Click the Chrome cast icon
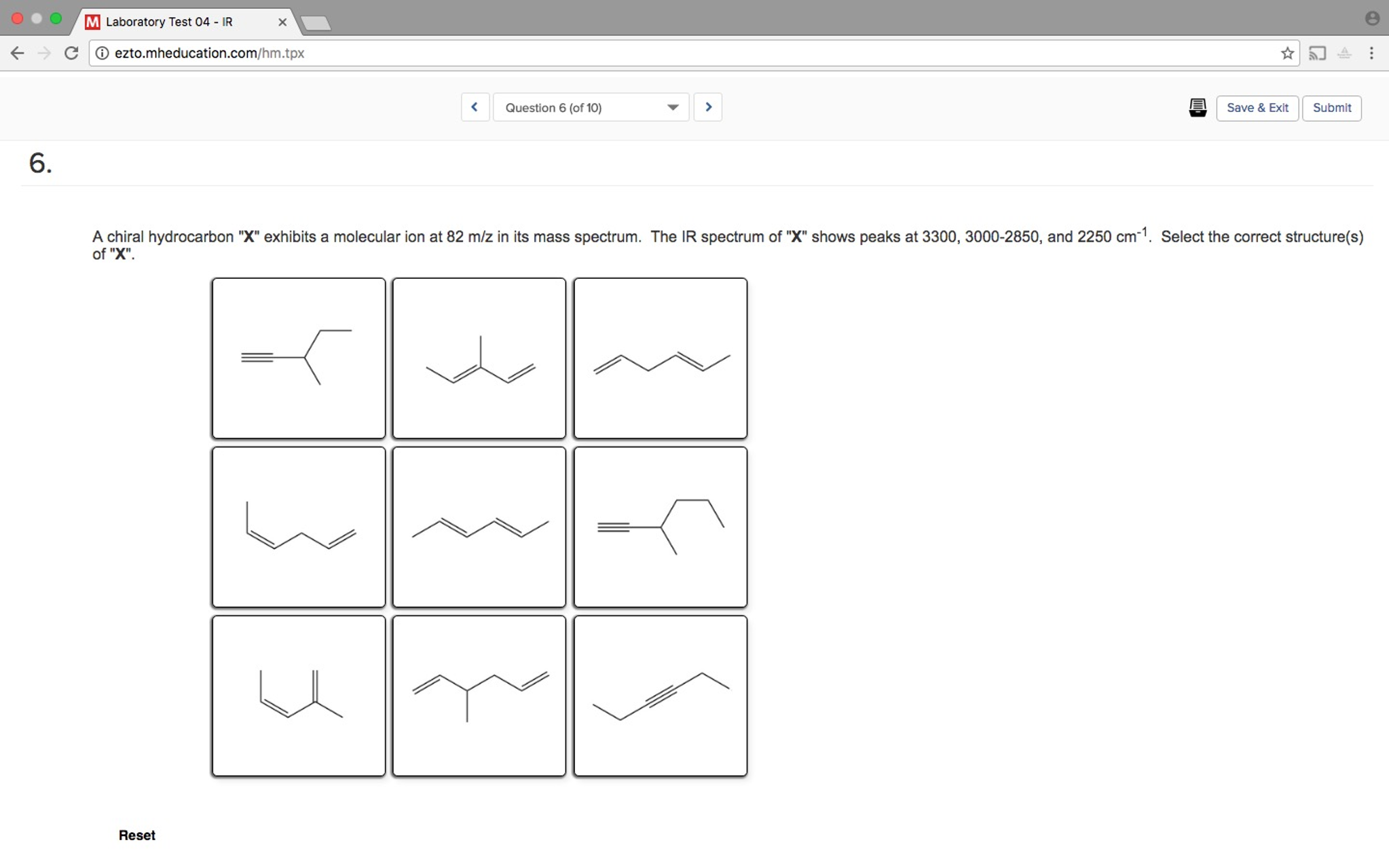 click(x=1318, y=53)
